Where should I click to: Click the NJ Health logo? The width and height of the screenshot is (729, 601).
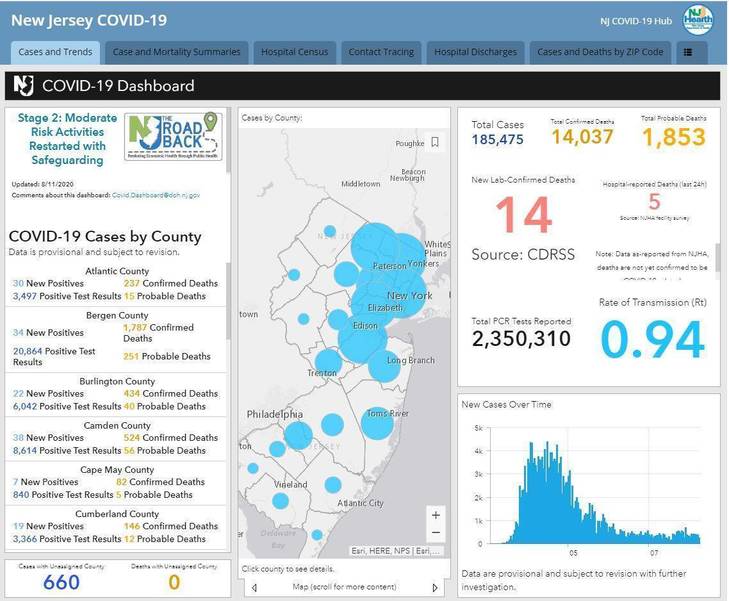tap(697, 20)
